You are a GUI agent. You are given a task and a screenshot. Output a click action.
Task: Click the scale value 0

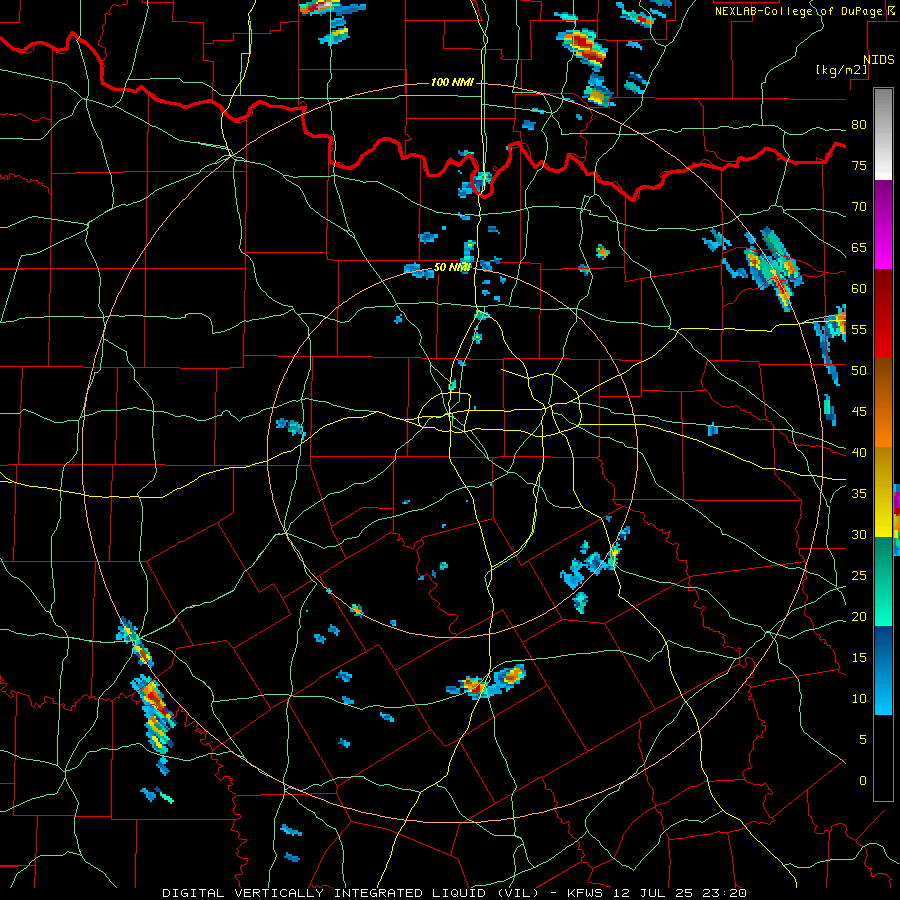tap(863, 781)
